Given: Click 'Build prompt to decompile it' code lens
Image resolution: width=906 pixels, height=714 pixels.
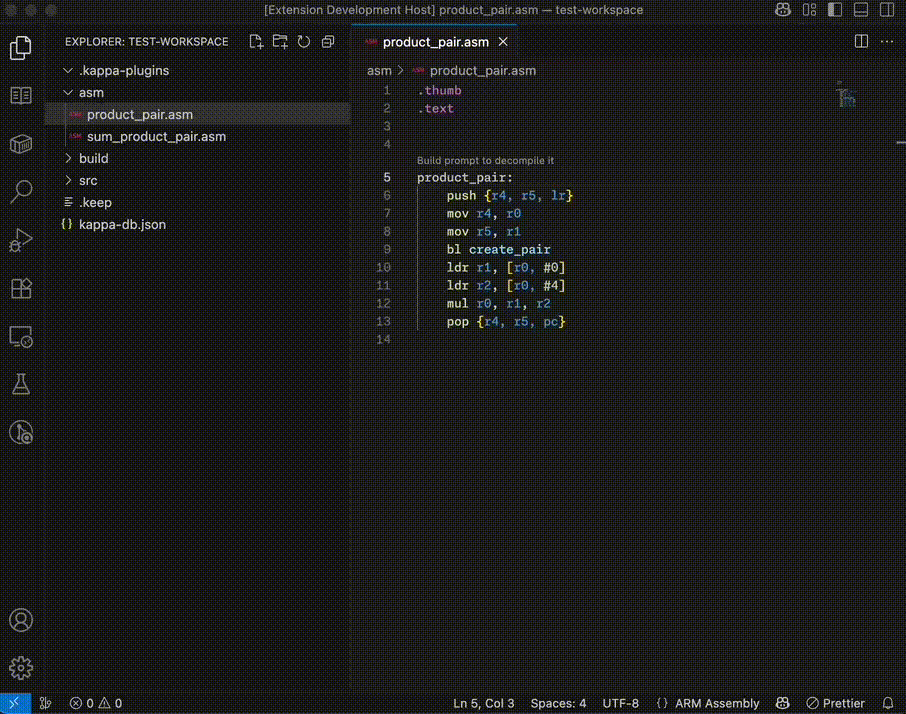Looking at the screenshot, I should pyautogui.click(x=485, y=160).
